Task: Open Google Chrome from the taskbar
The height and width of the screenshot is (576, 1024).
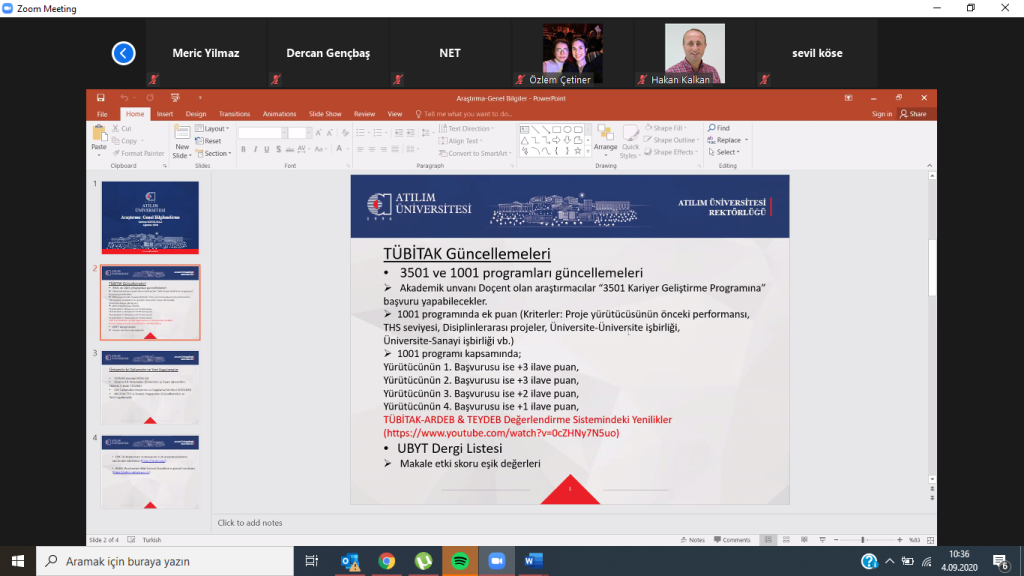Action: (387, 561)
